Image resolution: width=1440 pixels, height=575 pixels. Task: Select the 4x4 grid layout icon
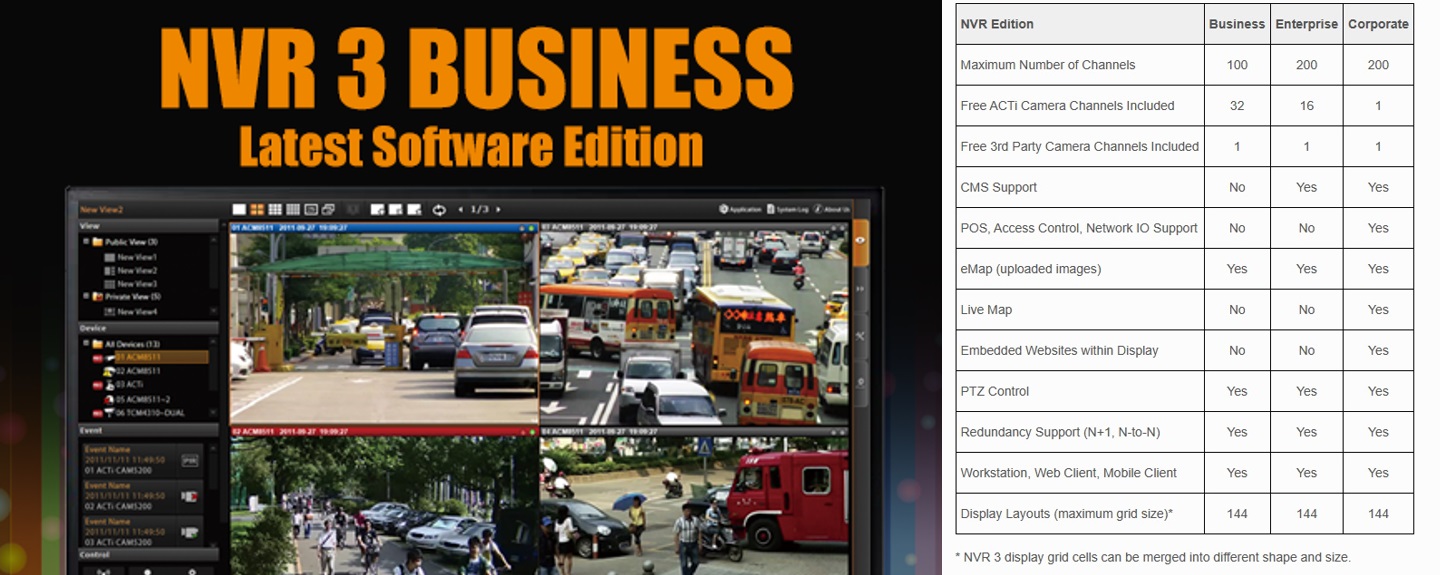(293, 209)
